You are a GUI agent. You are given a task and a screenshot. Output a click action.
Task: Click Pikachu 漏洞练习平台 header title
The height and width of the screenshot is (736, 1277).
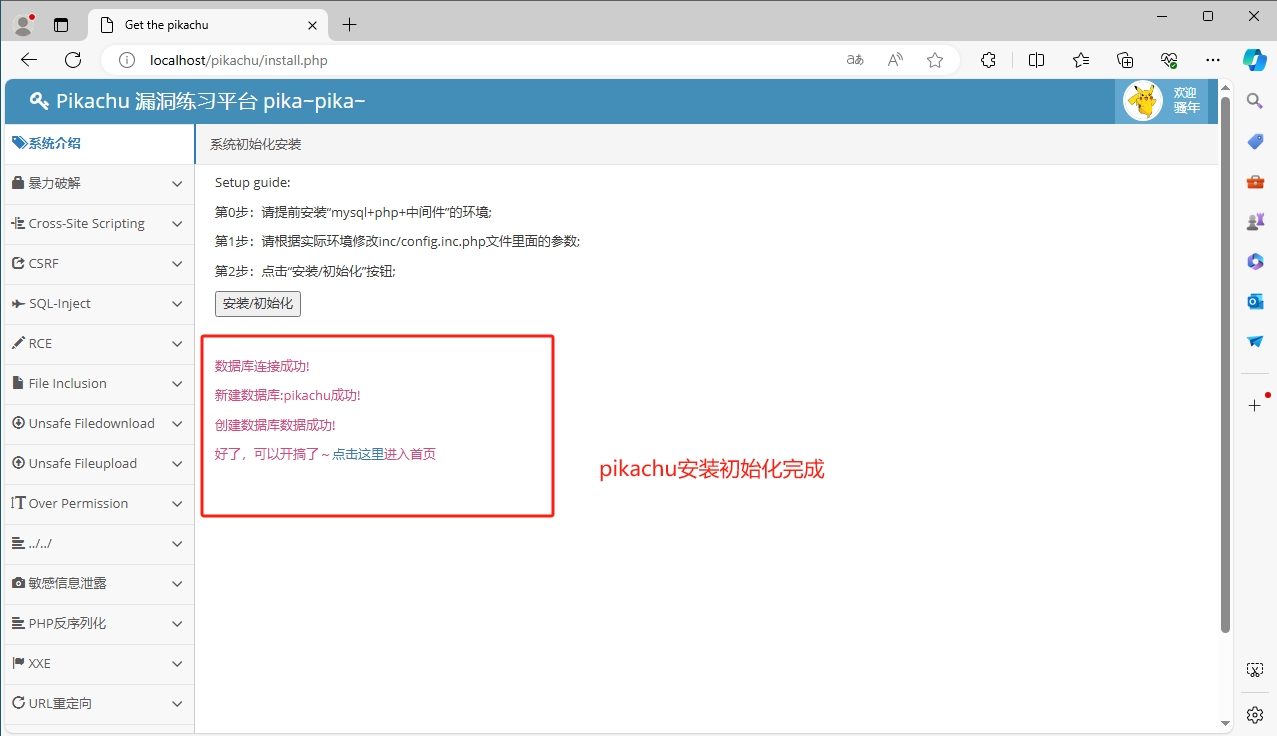pyautogui.click(x=198, y=101)
